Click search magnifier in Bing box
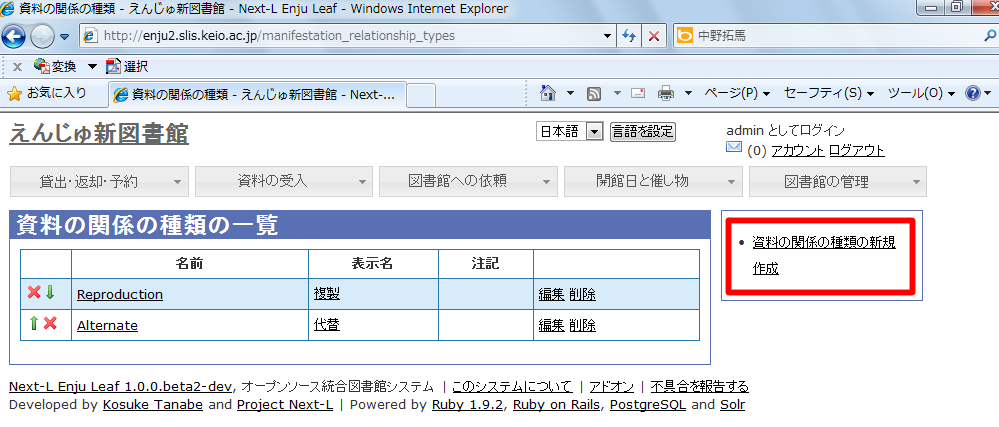The image size is (999, 427). point(990,36)
